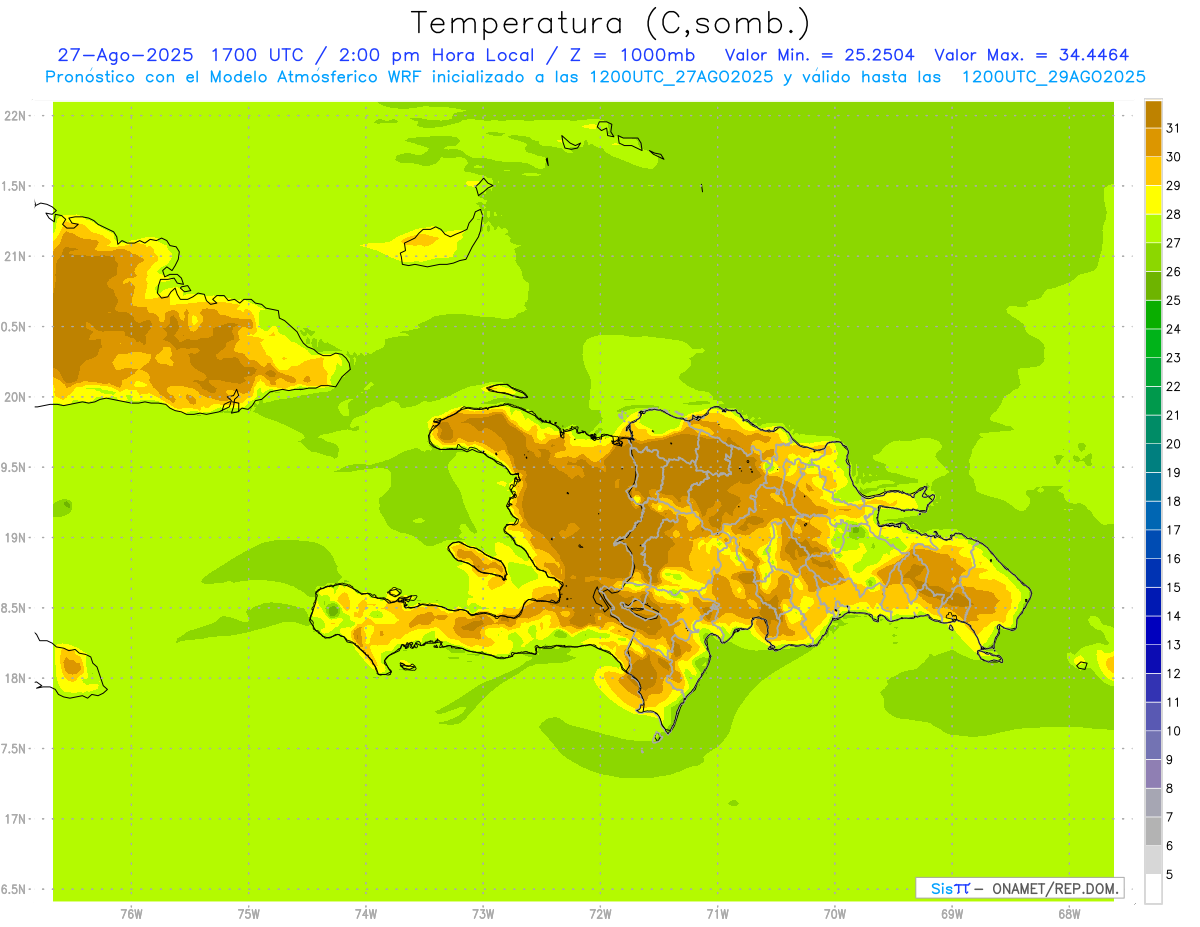
Task: Select the legend value '5'
Action: 1170,875
